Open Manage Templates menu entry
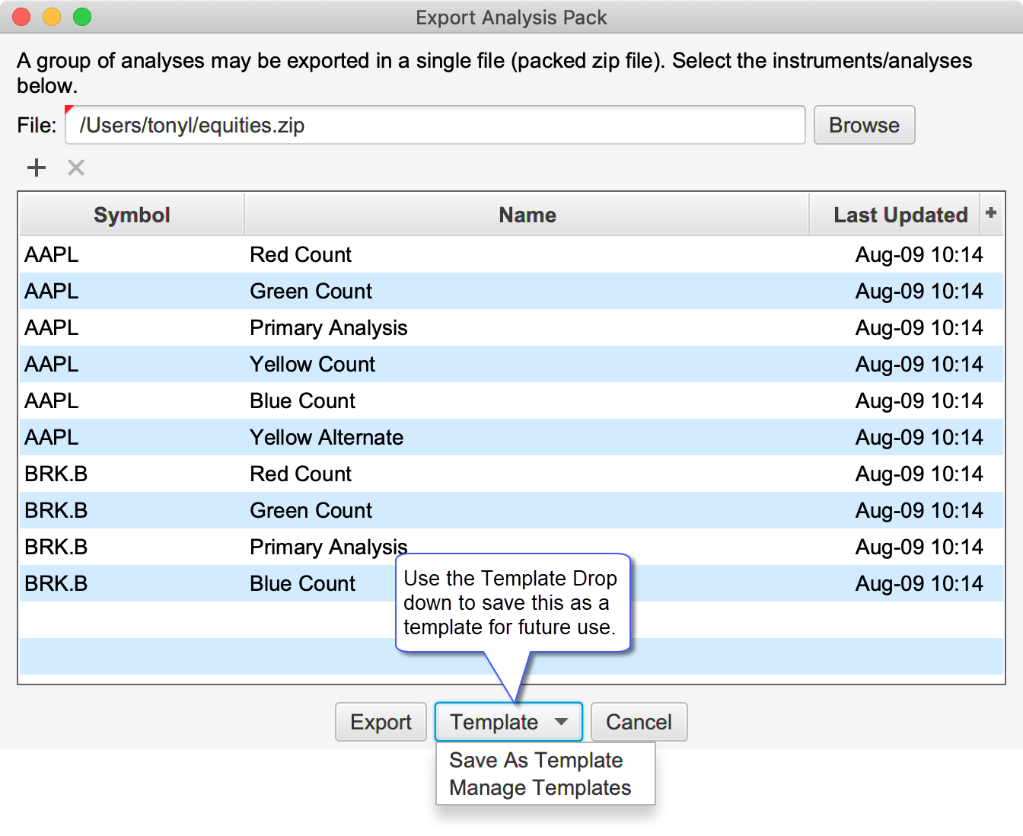1023x836 pixels. click(540, 788)
